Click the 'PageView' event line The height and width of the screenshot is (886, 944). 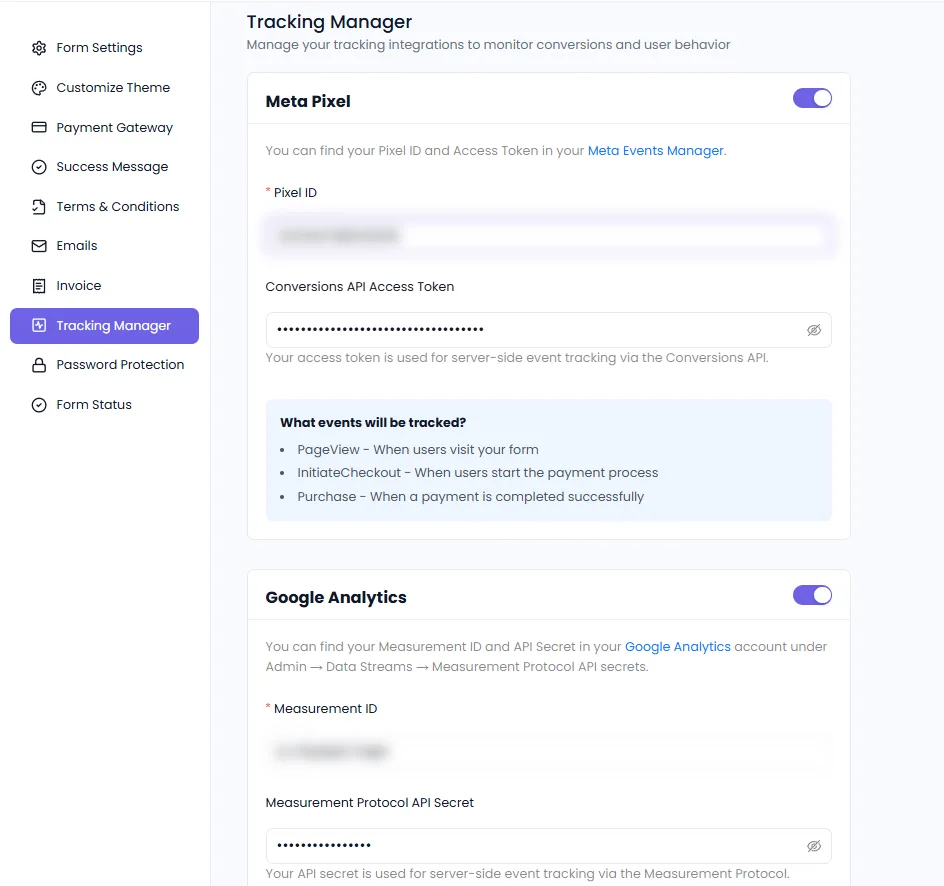(x=418, y=450)
